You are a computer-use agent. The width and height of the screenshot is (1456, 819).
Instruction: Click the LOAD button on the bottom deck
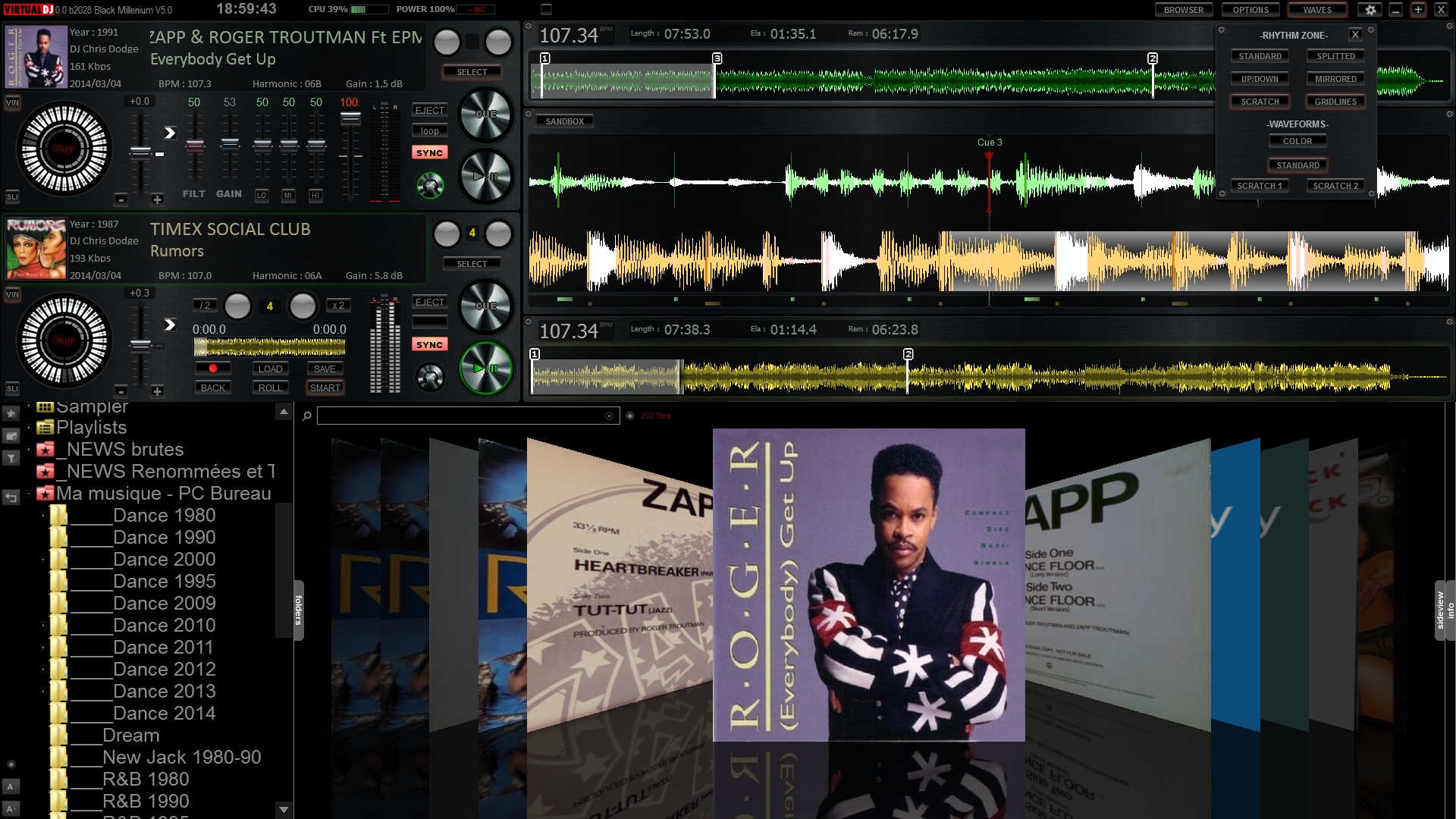click(x=270, y=369)
